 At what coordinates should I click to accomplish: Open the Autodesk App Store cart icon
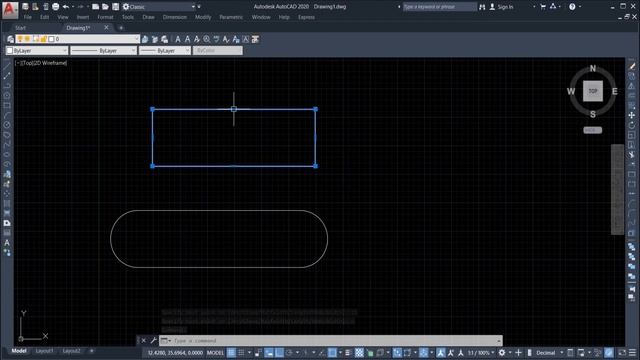tap(543, 7)
